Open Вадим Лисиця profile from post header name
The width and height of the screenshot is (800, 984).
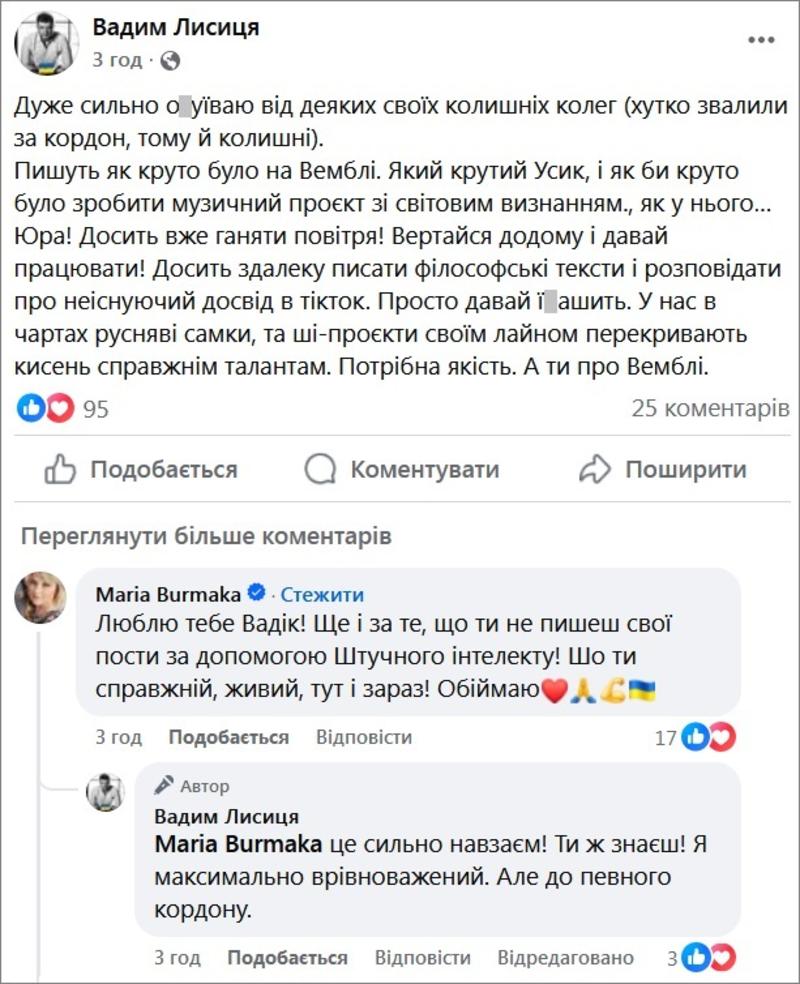(x=176, y=28)
